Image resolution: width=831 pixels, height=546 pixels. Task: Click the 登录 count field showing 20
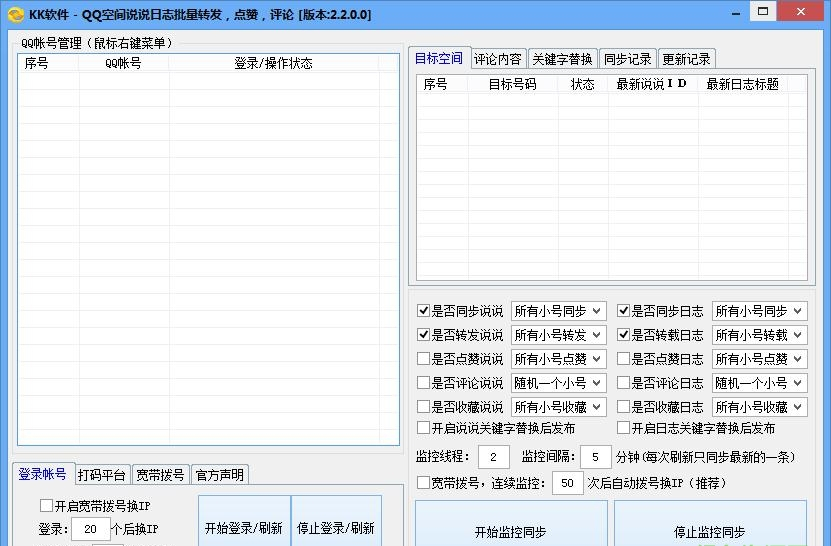pyautogui.click(x=91, y=529)
